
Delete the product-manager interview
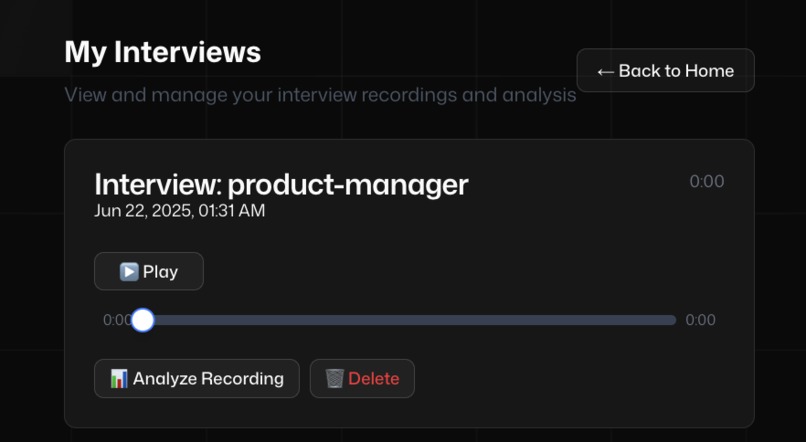click(x=362, y=379)
